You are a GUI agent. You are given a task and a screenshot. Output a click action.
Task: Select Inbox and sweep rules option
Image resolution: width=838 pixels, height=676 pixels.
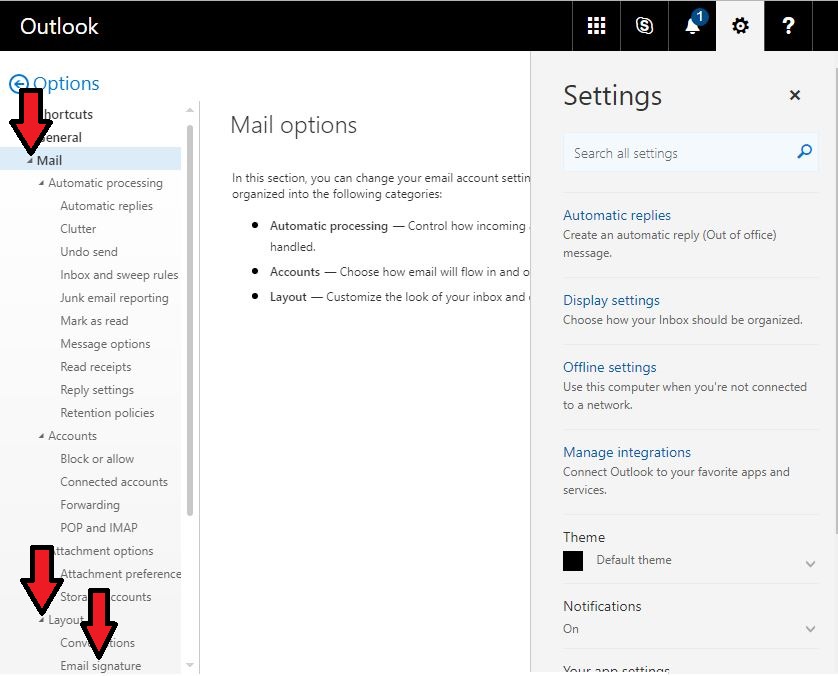[x=119, y=275]
